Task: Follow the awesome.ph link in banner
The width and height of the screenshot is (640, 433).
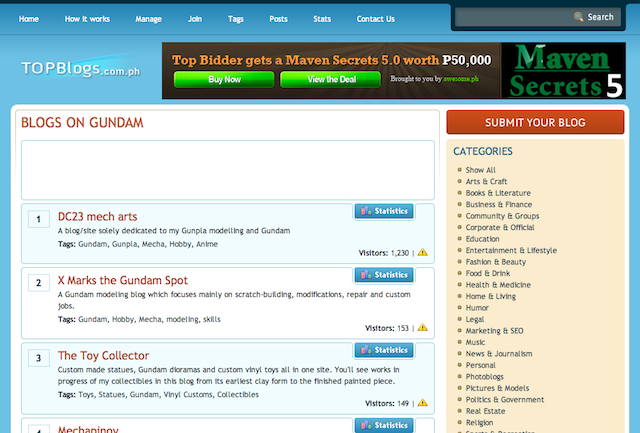Action: 461,79
